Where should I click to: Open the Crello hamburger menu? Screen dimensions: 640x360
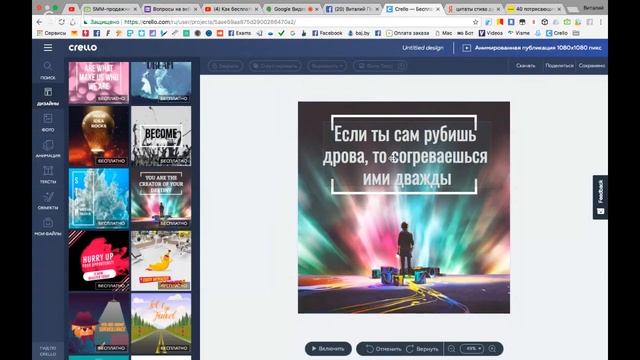(48, 48)
